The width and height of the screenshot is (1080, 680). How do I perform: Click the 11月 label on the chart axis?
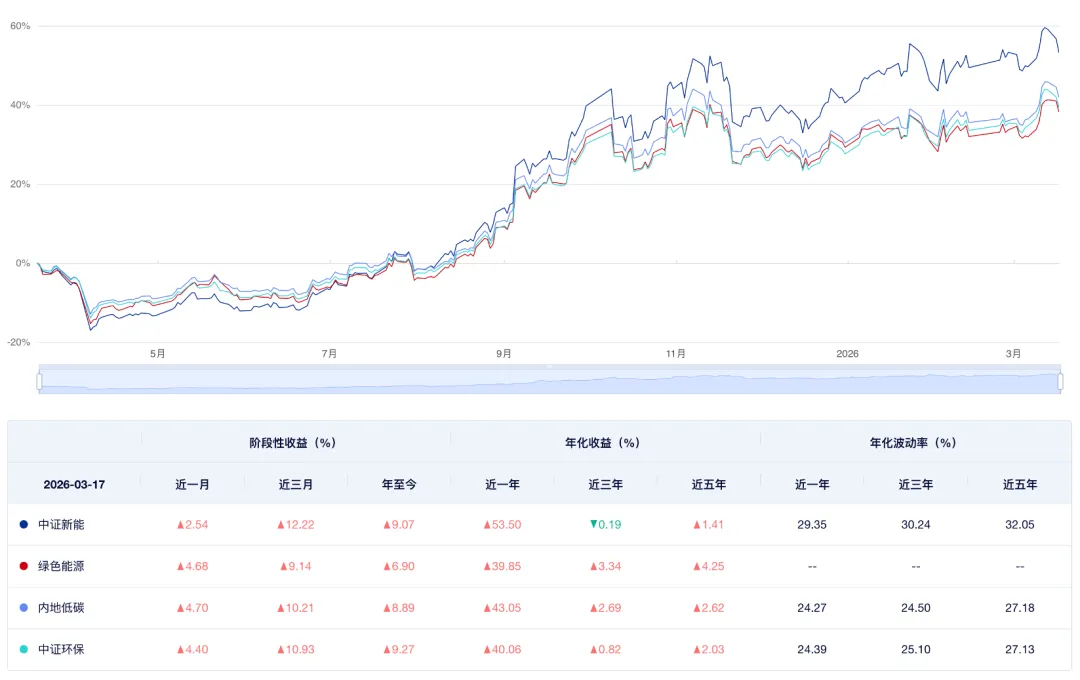click(x=676, y=354)
